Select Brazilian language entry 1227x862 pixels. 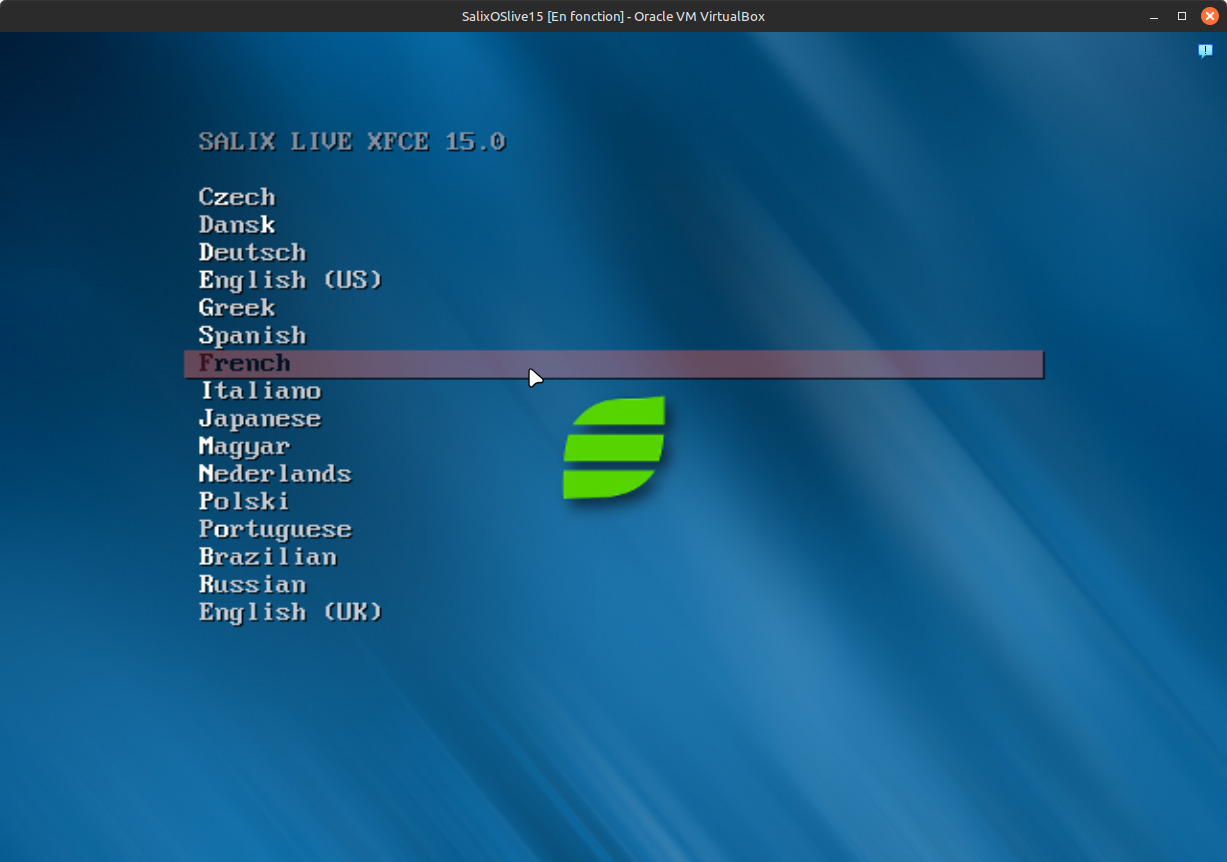[267, 557]
